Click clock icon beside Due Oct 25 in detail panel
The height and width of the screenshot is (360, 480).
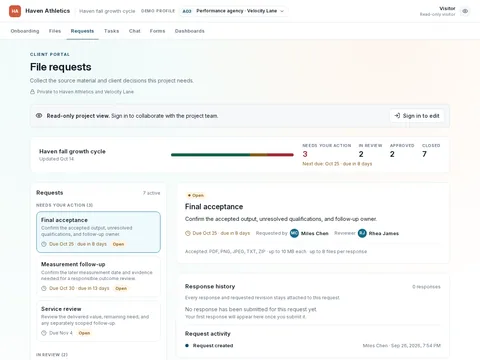188,233
